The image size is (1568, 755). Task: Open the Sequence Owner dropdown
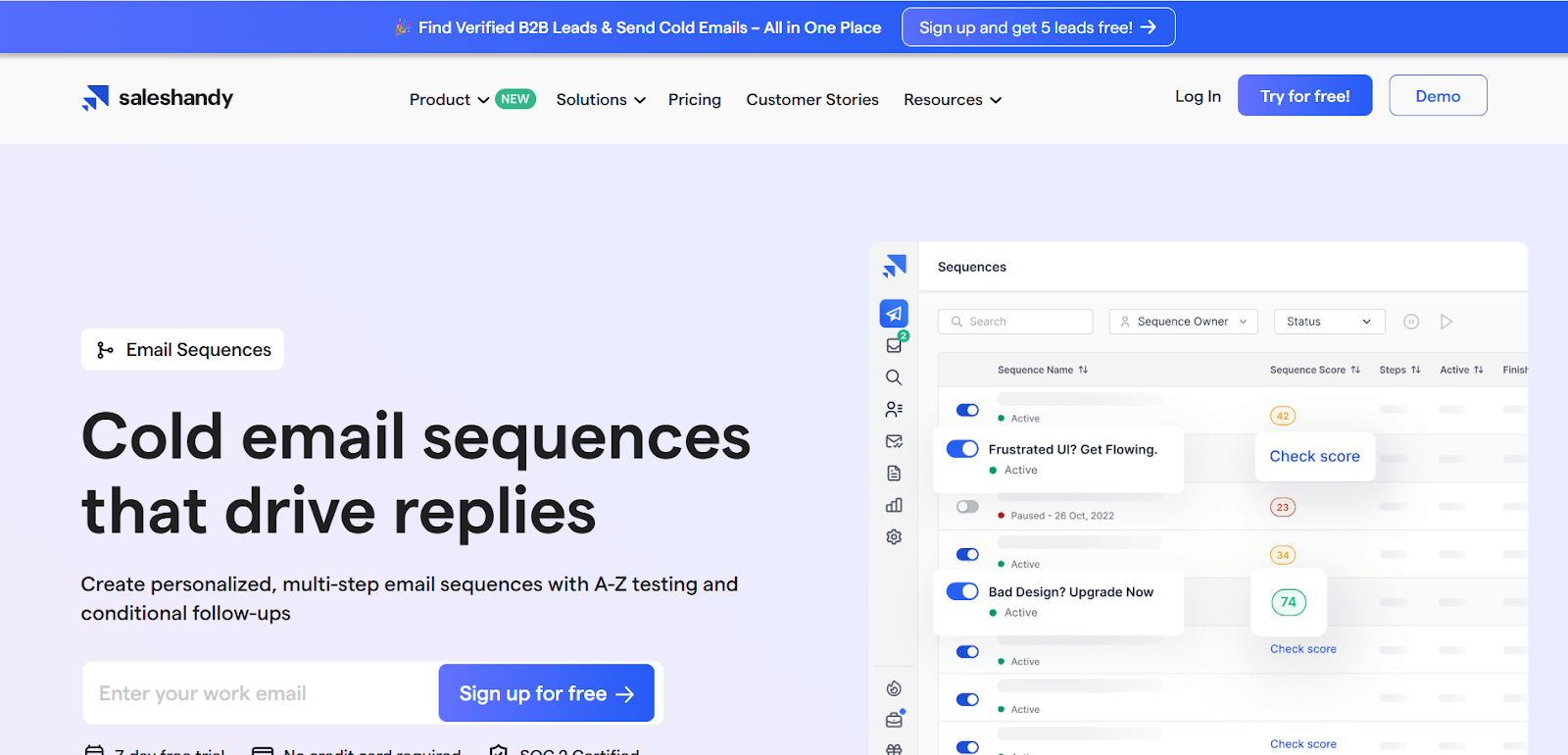(x=1183, y=322)
